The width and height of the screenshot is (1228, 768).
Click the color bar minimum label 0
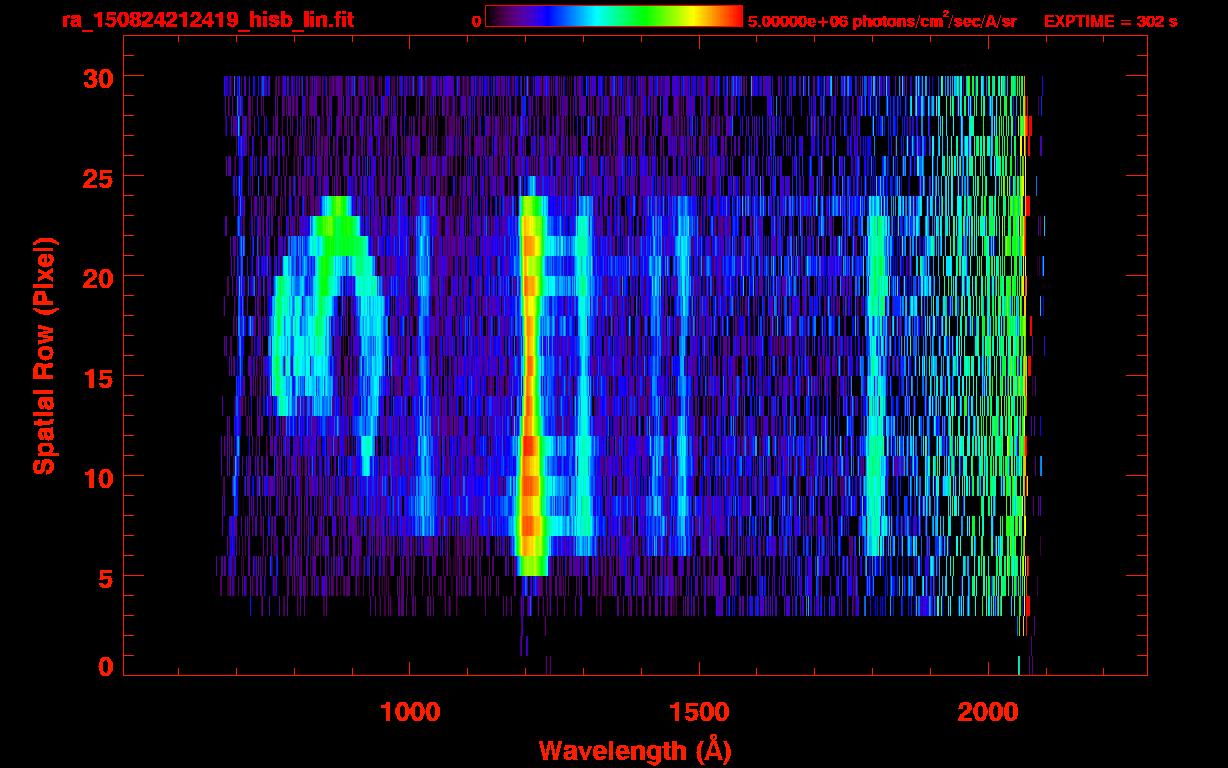476,21
